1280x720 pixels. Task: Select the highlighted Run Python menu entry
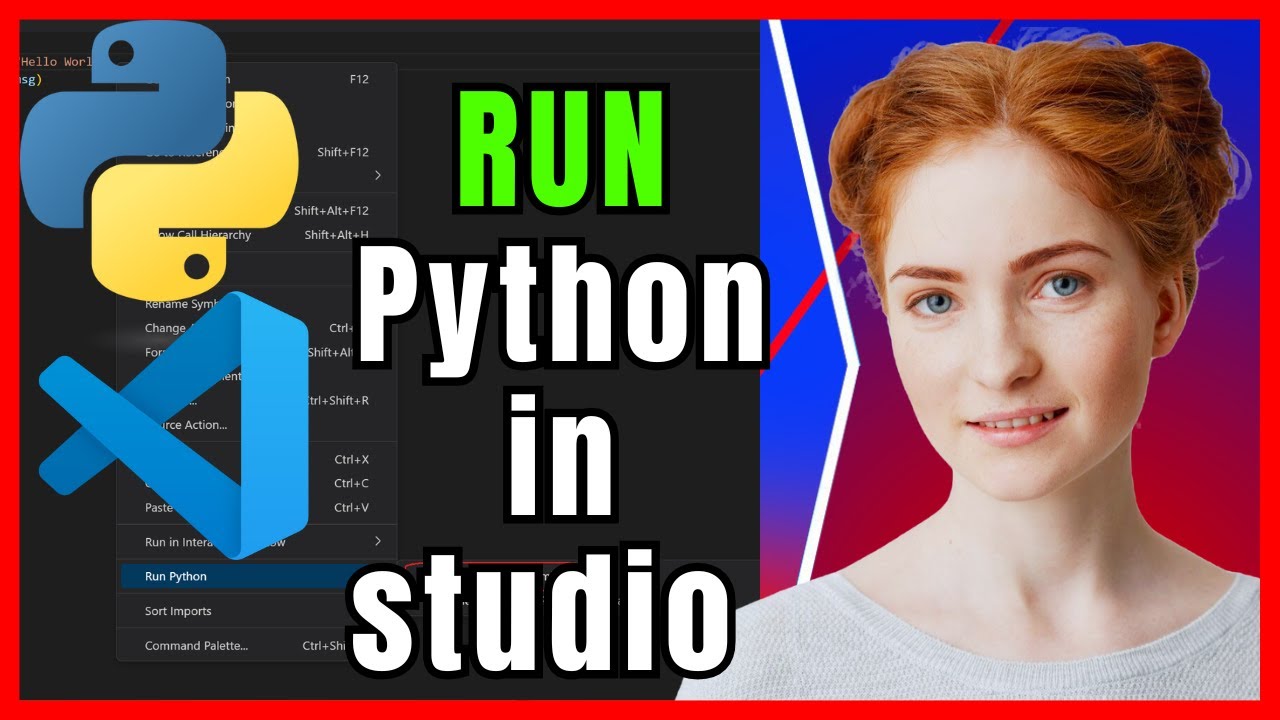[258, 576]
